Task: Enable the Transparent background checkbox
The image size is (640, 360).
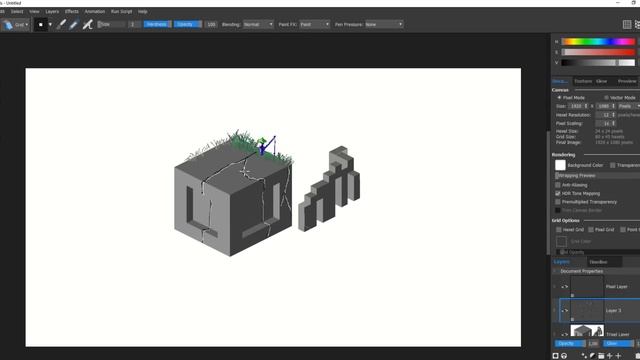Action: click(x=613, y=165)
